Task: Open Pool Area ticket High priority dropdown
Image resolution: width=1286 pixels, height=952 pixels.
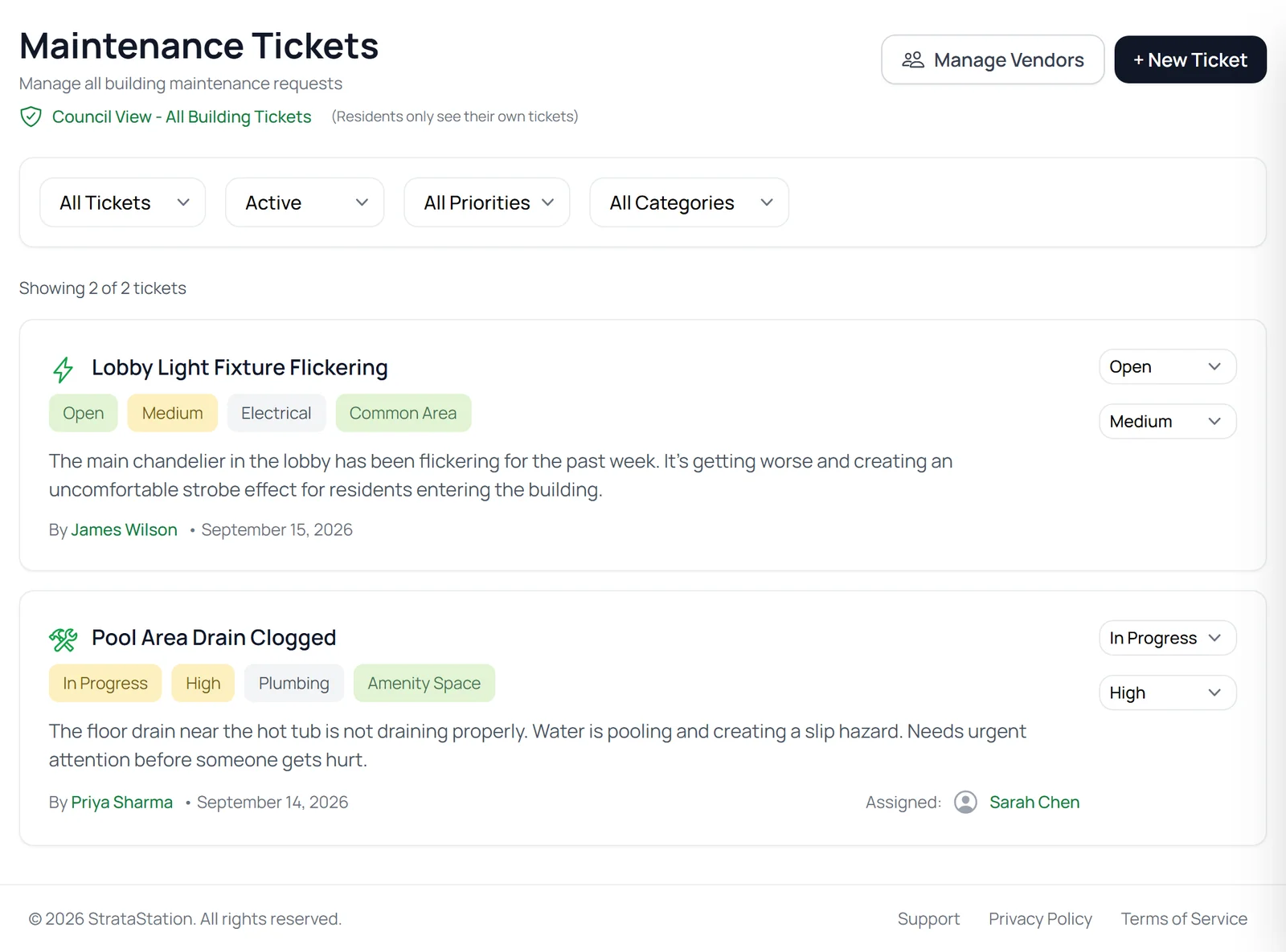Action: pos(1167,693)
